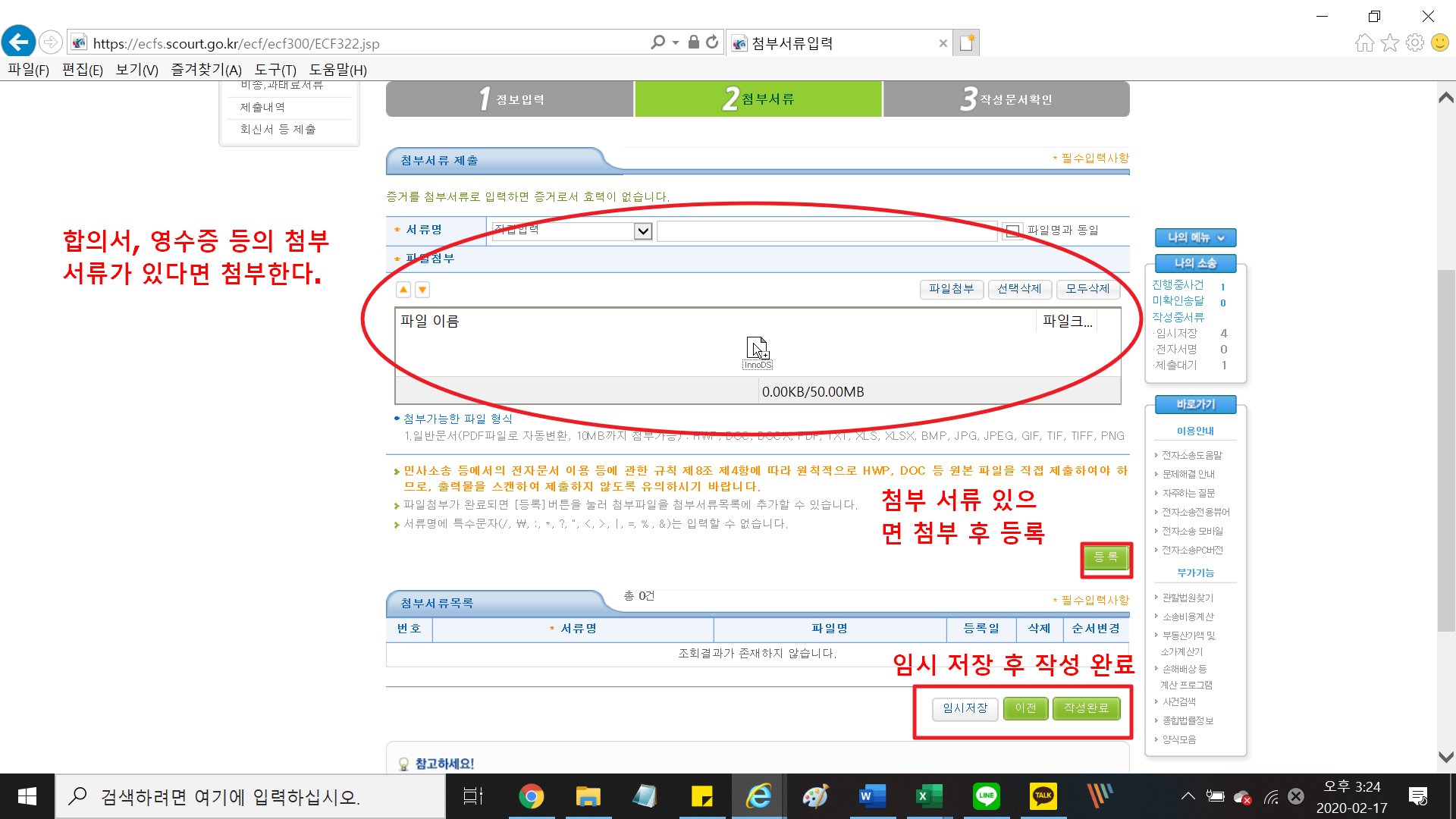Click the green 작성완료 button
Screen dimensions: 1456x819
1086,708
